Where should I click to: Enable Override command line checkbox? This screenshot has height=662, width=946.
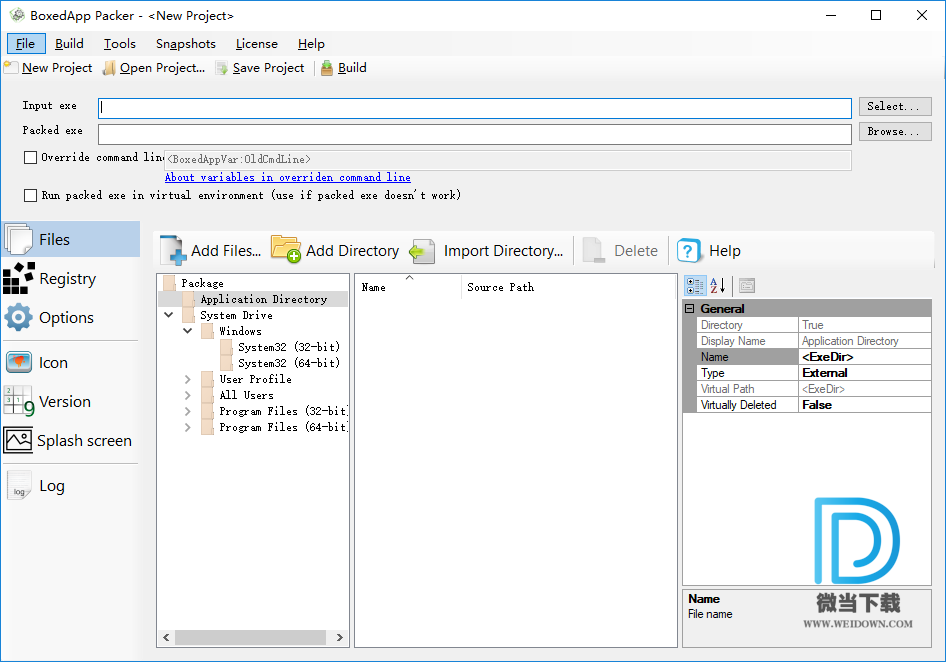click(30, 158)
